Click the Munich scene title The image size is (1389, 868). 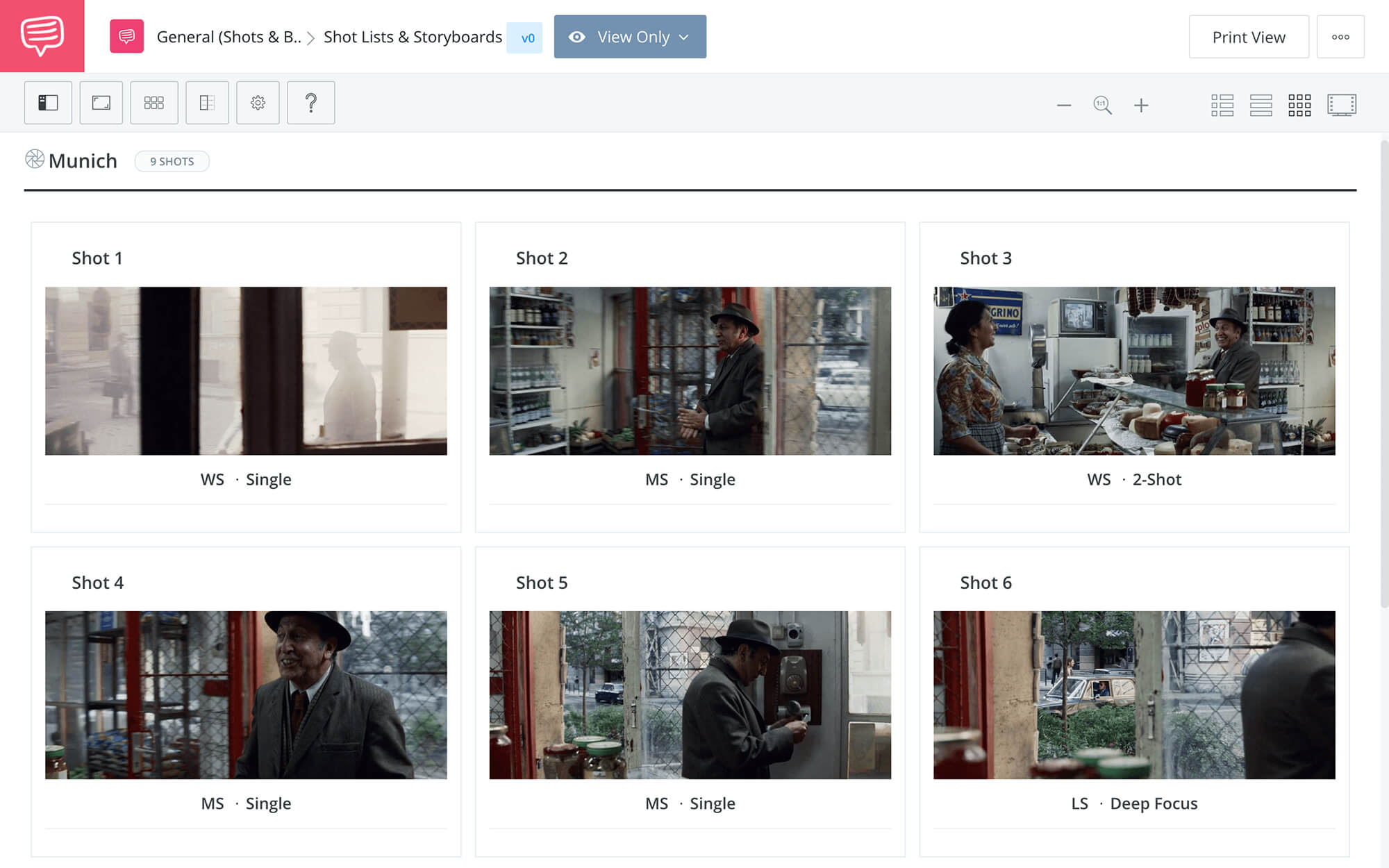83,160
